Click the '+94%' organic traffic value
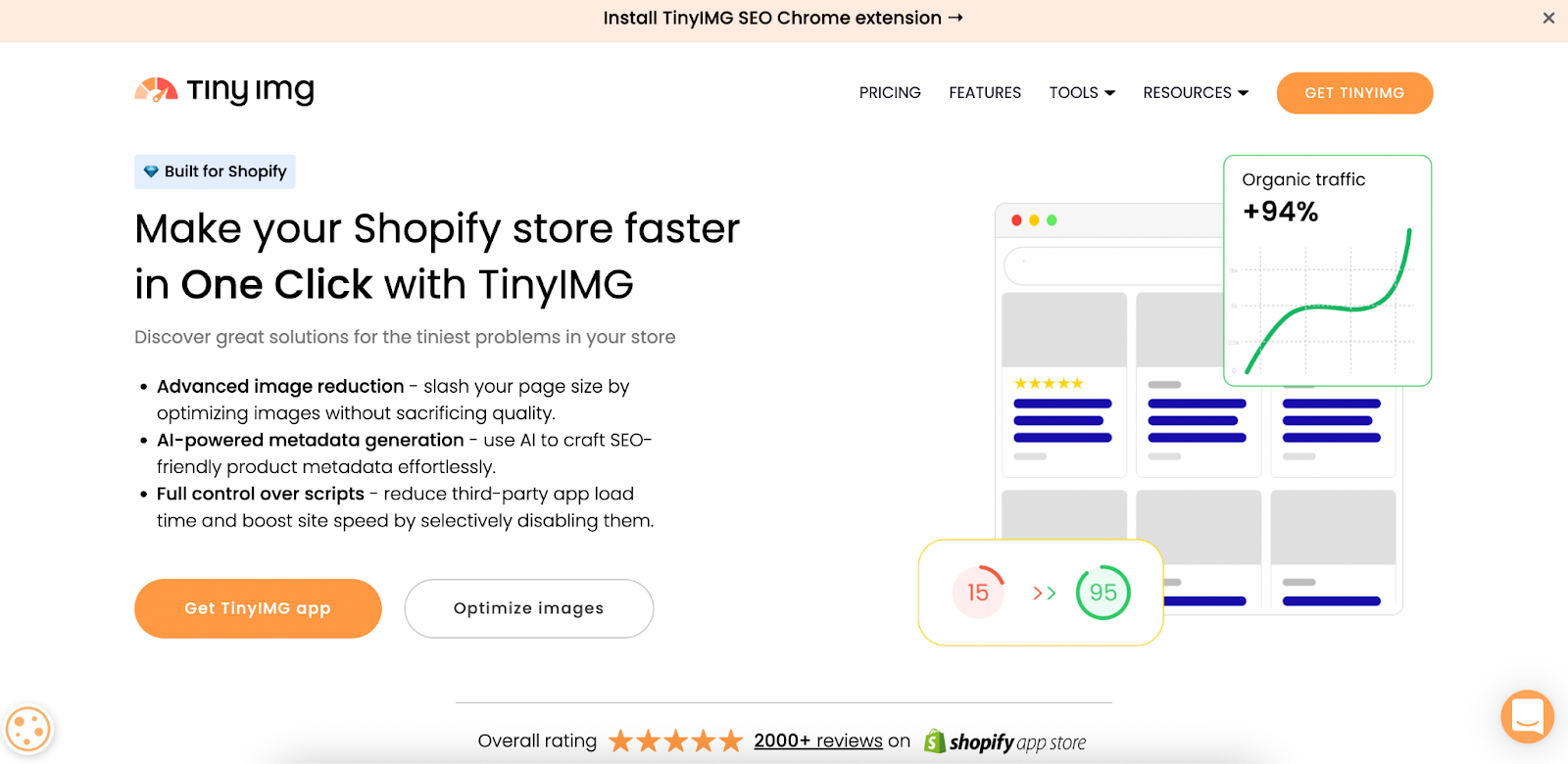Viewport: 1568px width, 764px height. (1280, 212)
